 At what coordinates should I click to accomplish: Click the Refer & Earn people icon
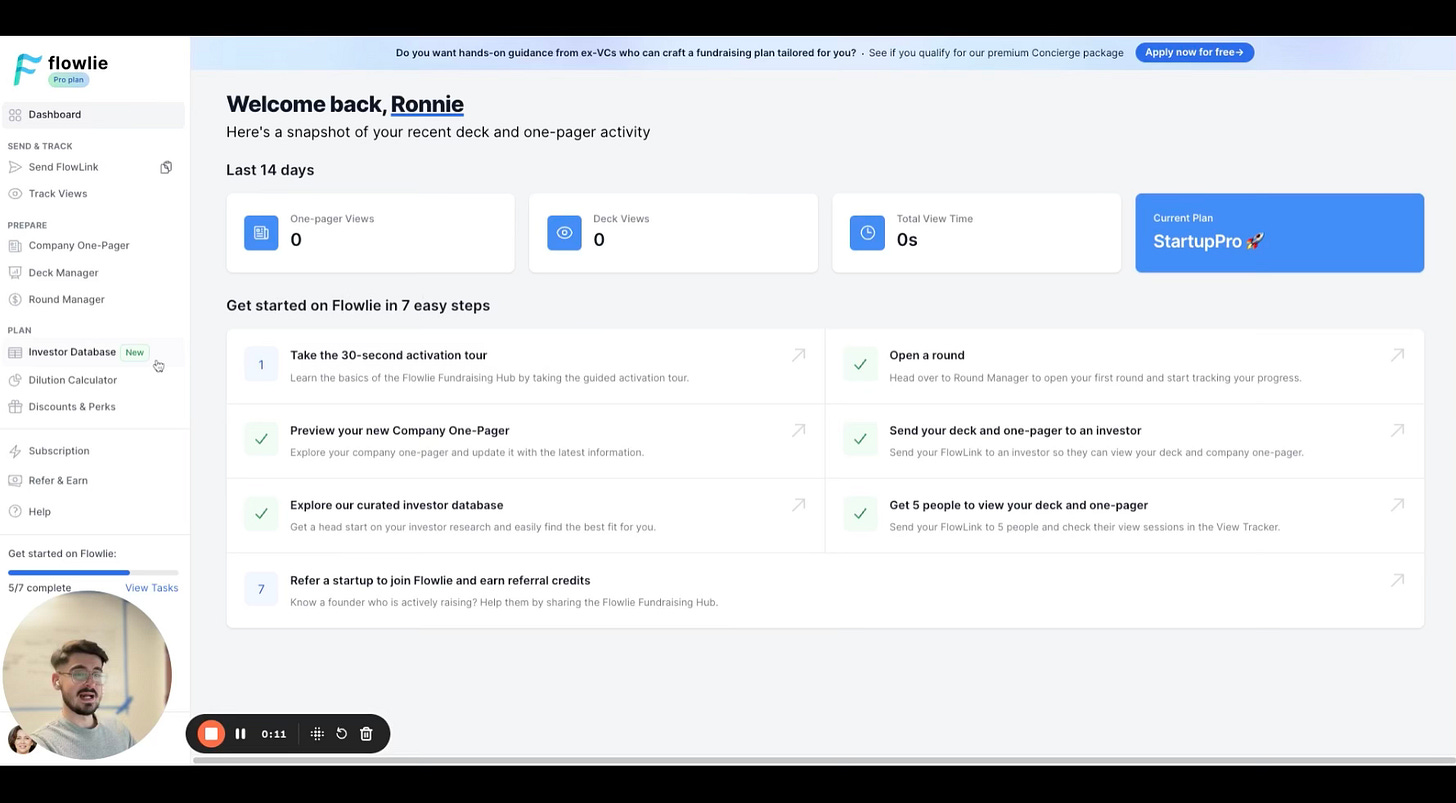[15, 481]
